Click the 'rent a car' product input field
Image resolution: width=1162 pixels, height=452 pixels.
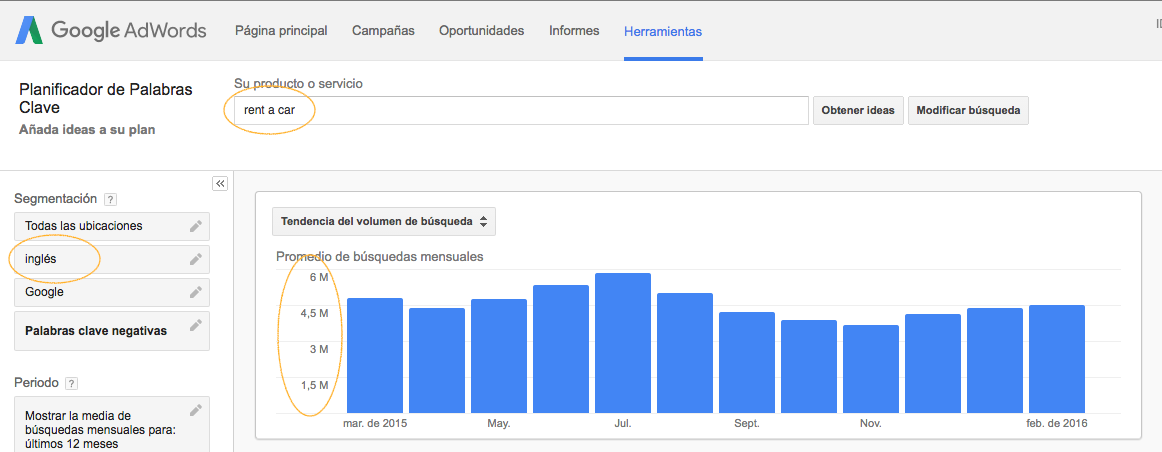point(521,110)
